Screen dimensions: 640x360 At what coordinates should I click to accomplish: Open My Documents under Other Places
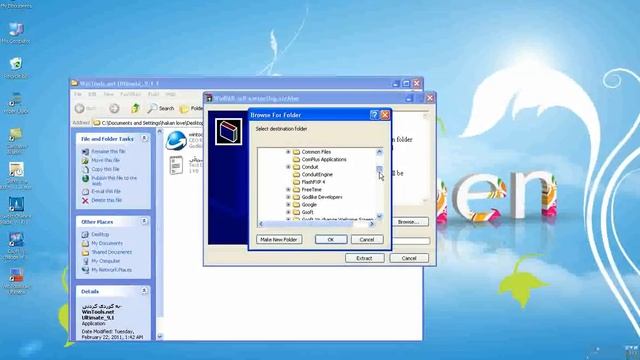[107, 243]
